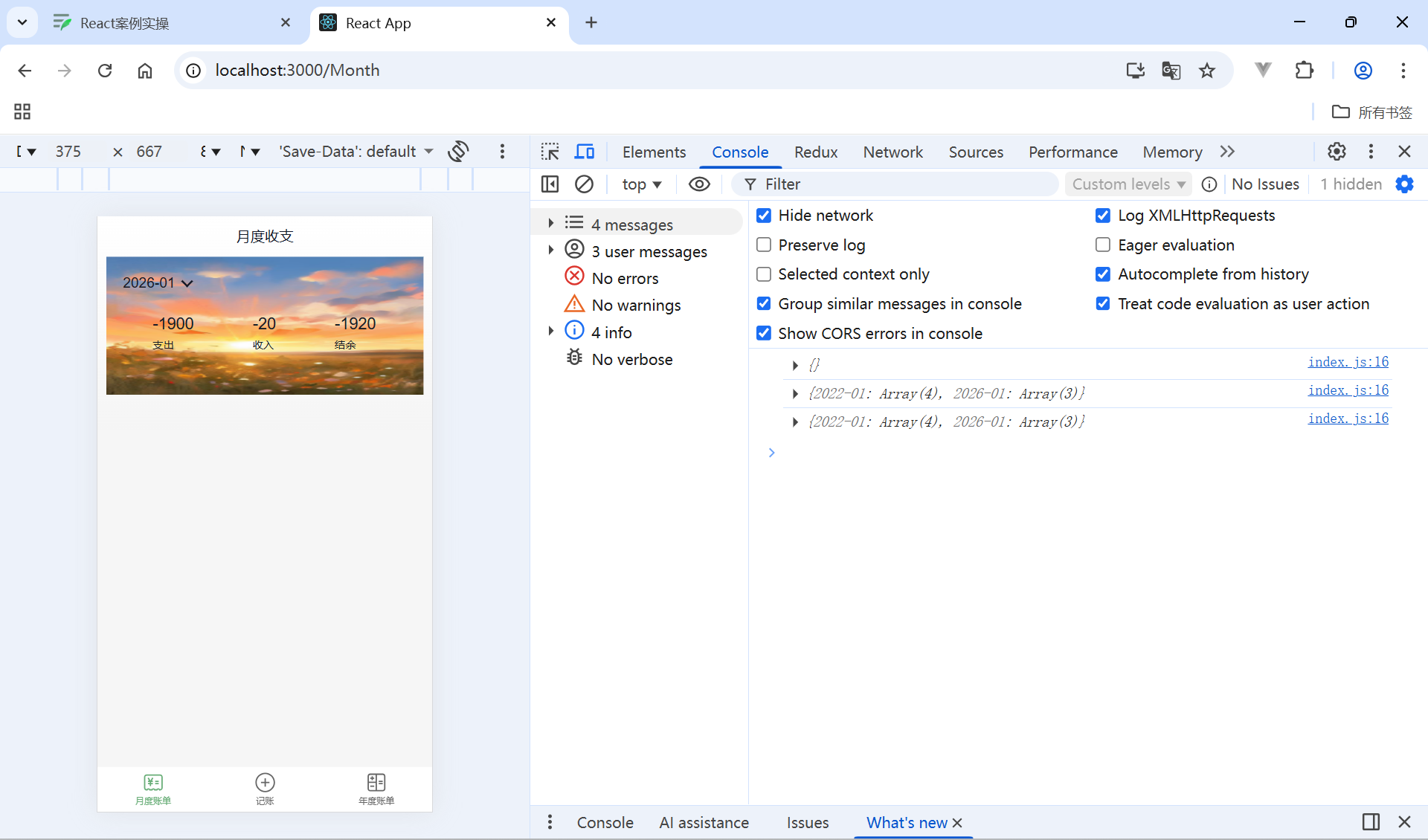Screen dimensions: 1428x840
Task: Click the first index.js:16 source link
Action: [x=1348, y=362]
